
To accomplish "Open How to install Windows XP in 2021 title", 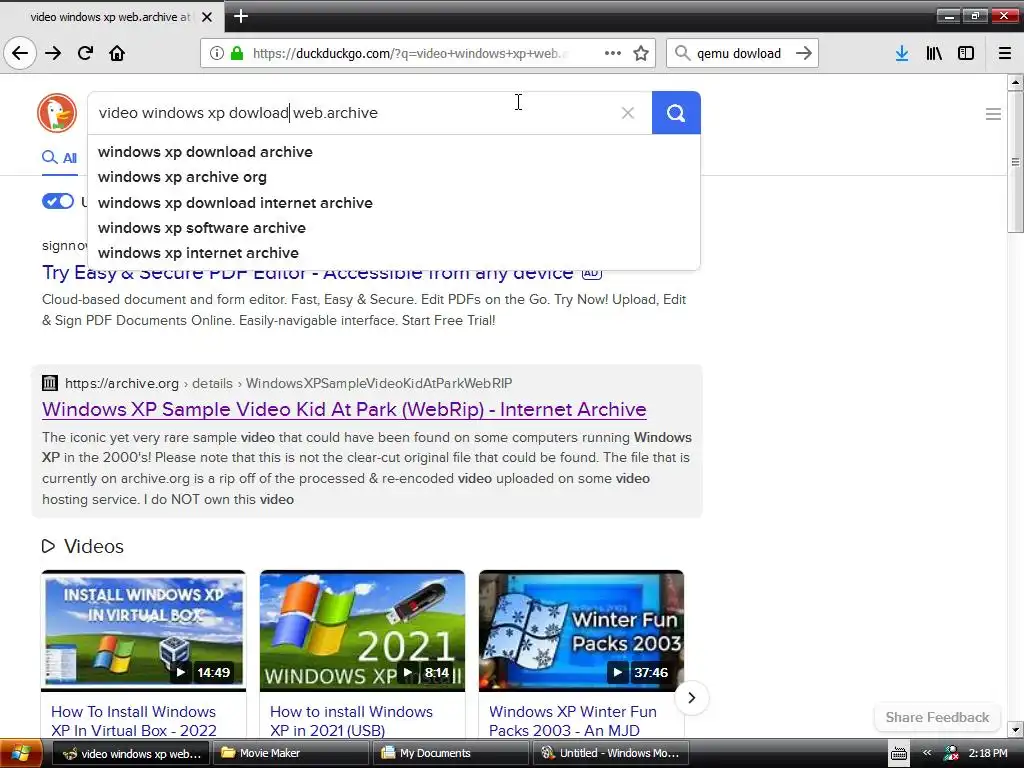I will pyautogui.click(x=351, y=721).
